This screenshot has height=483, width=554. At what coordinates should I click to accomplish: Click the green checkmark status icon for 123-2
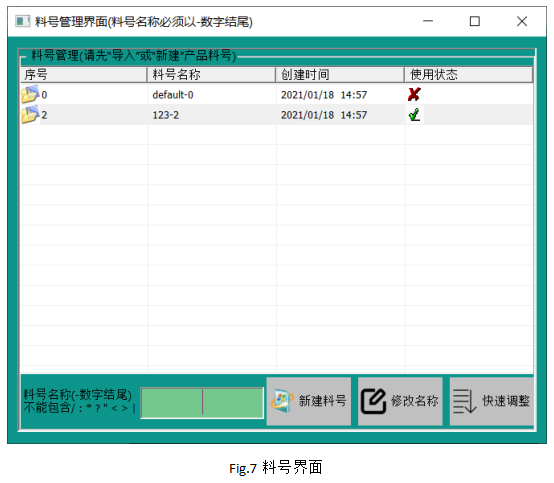coord(414,115)
